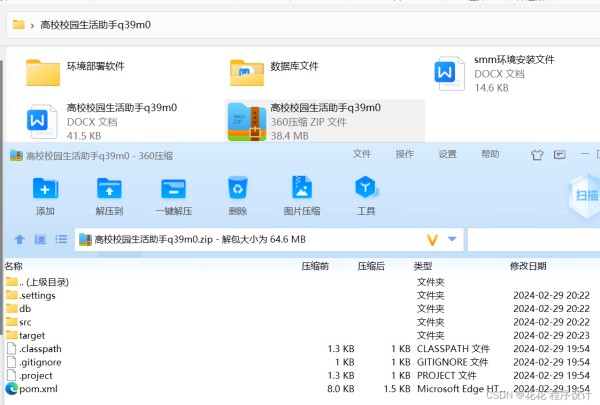Screen dimensions: 600x405
Task: Click the 解压到 (extract to) icon
Action: (109, 188)
